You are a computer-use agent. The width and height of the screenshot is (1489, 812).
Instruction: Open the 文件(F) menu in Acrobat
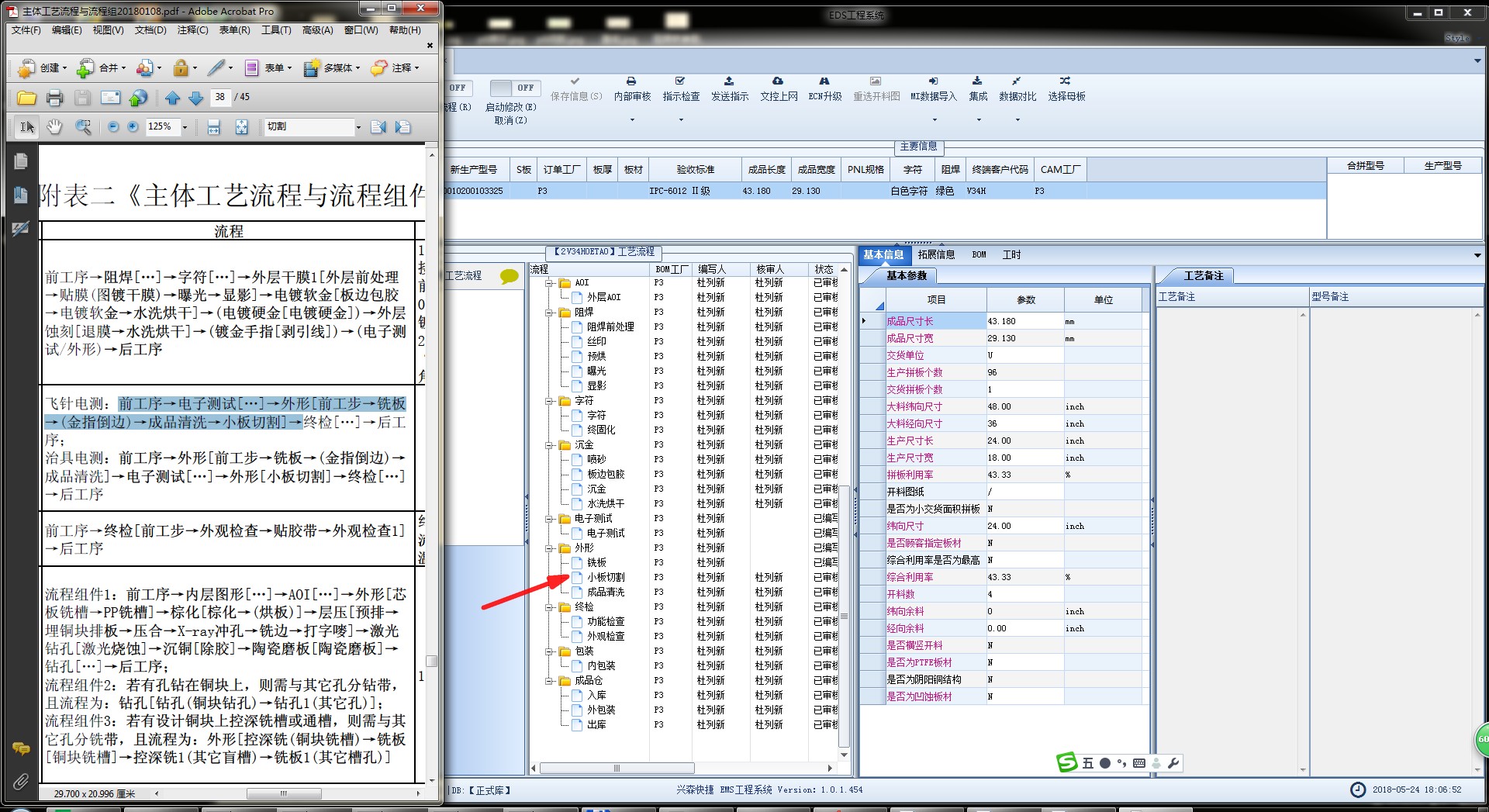click(x=26, y=30)
